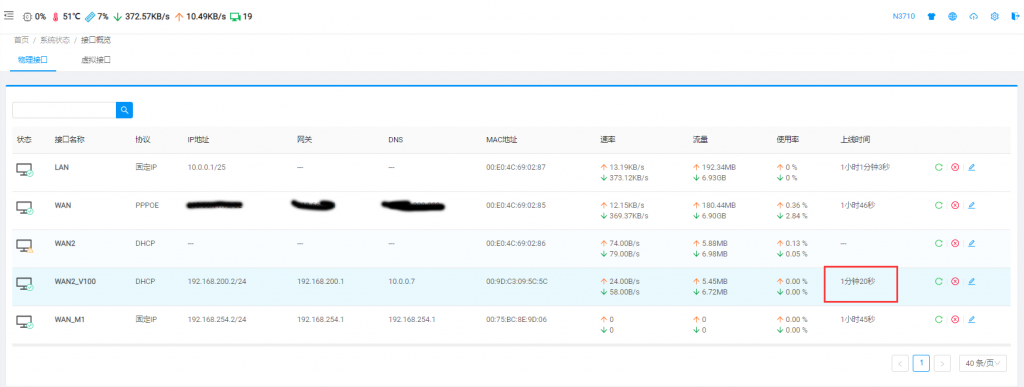The width and height of the screenshot is (1024, 387).
Task: Click gateway 192.168.254.1 in WAN_M1 row
Action: pos(321,319)
